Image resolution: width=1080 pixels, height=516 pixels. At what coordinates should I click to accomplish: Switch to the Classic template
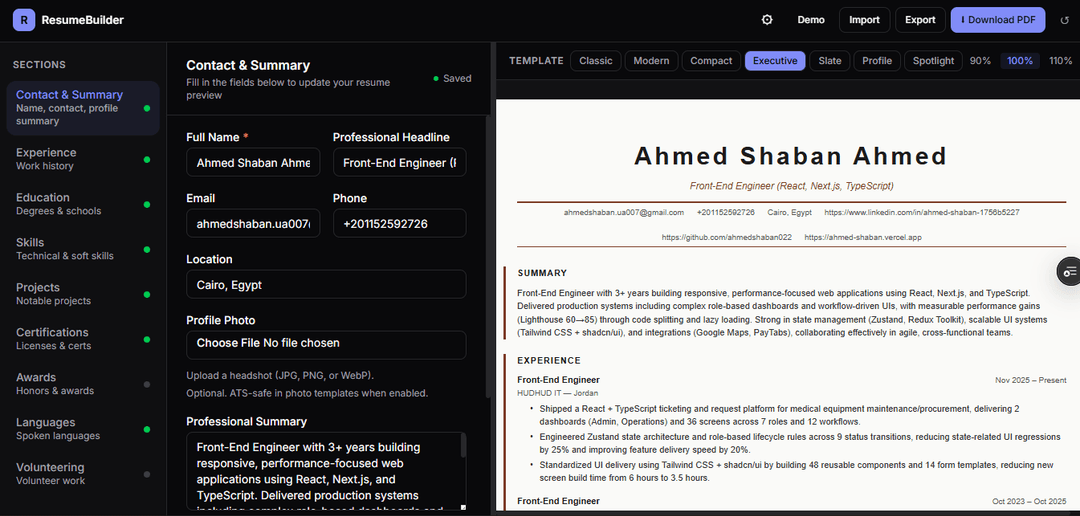596,61
